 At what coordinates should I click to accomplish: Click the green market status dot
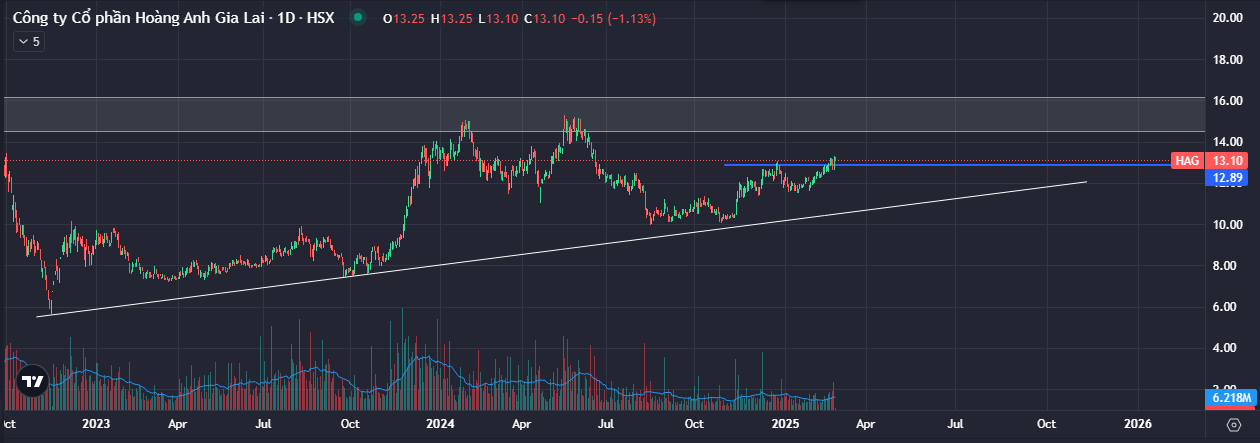point(357,17)
